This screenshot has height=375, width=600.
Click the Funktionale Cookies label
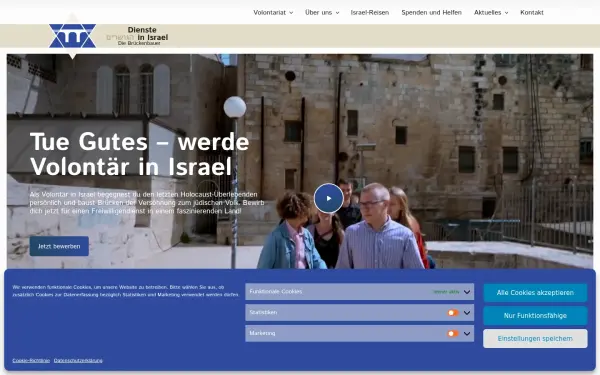276,292
